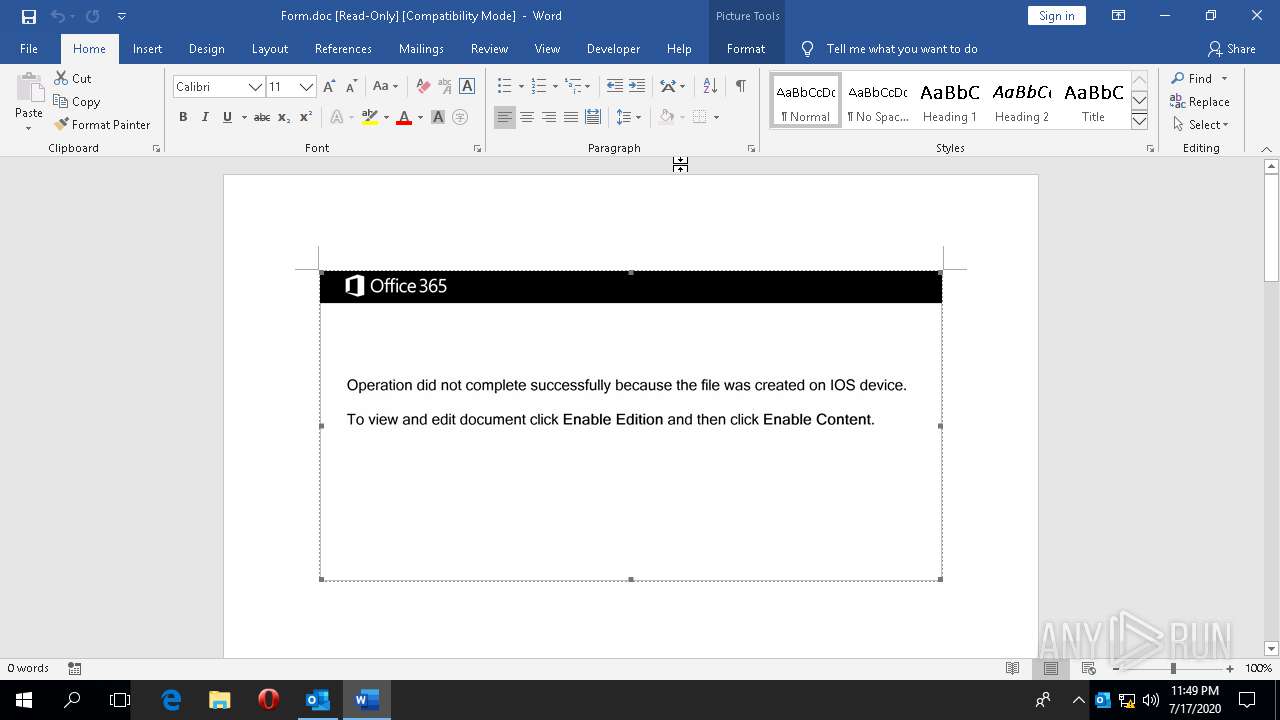Justify the paragraph text
The image size is (1280, 720).
tap(570, 117)
